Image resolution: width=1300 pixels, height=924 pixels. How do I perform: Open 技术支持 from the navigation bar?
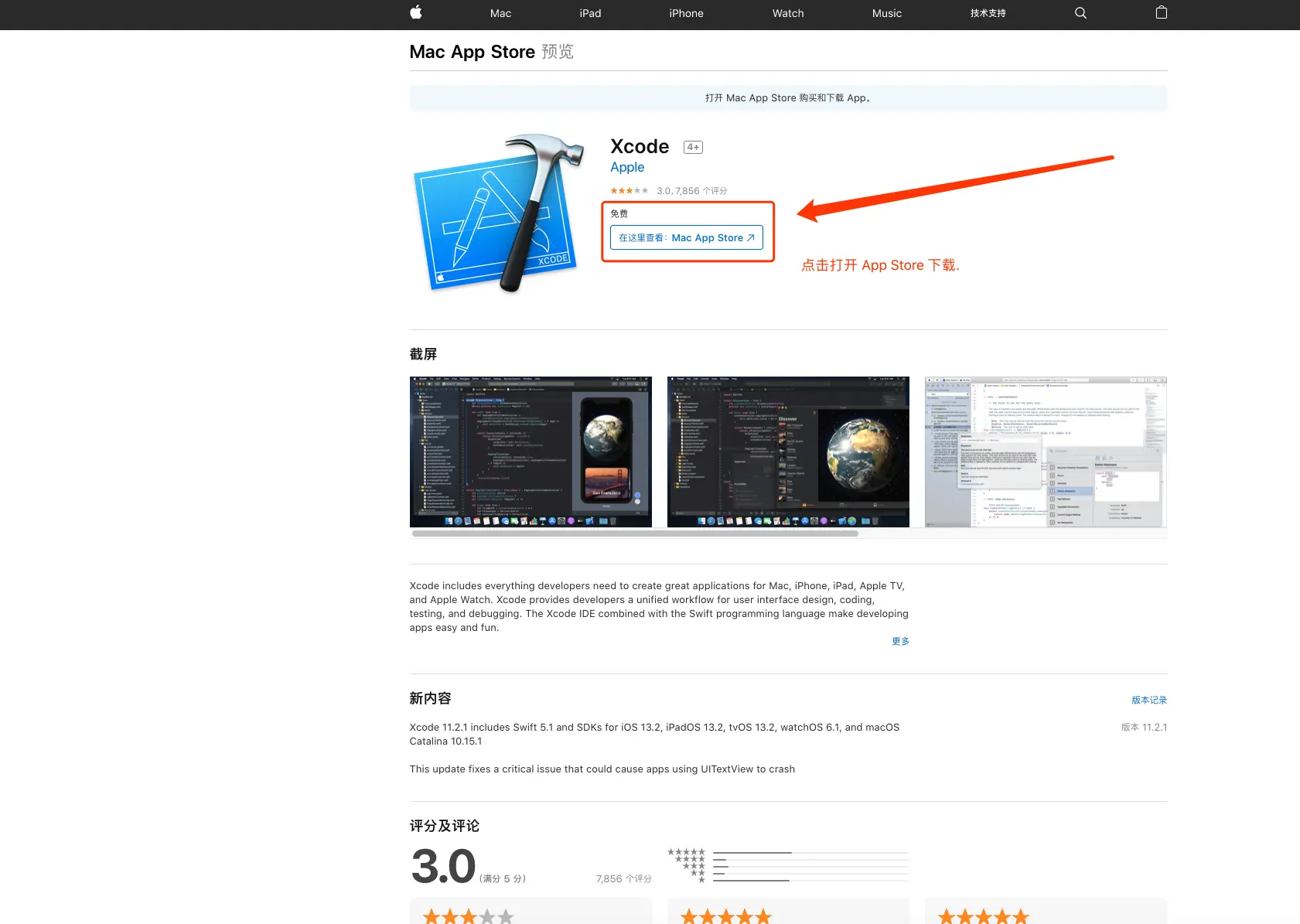987,13
